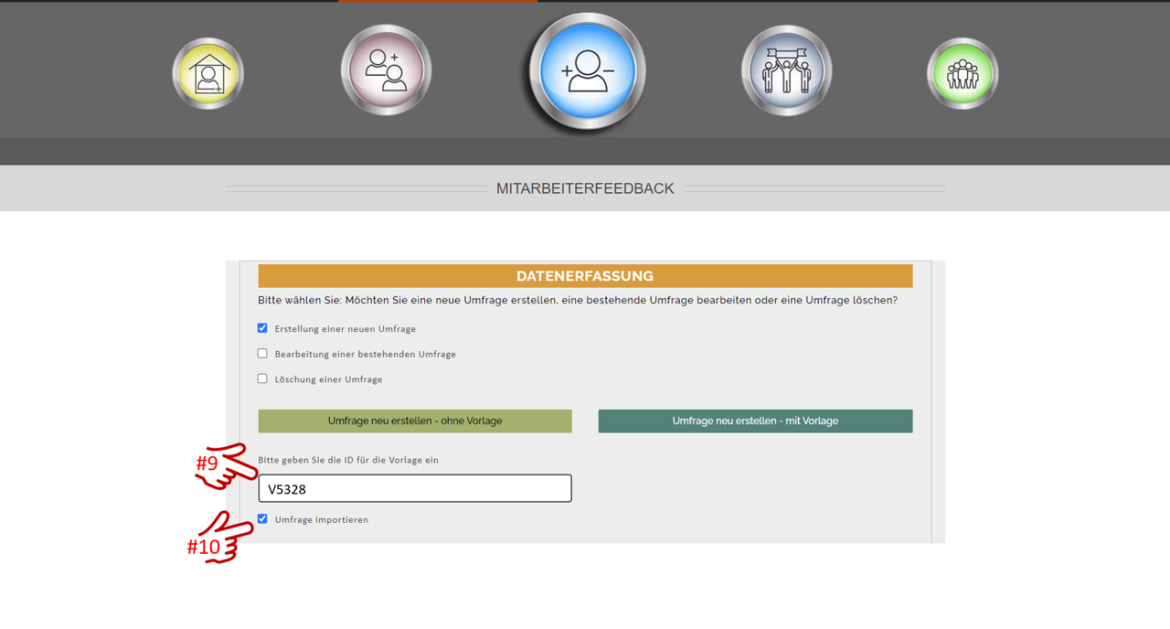
Task: Open the rightmost green people icon
Action: pyautogui.click(x=962, y=70)
